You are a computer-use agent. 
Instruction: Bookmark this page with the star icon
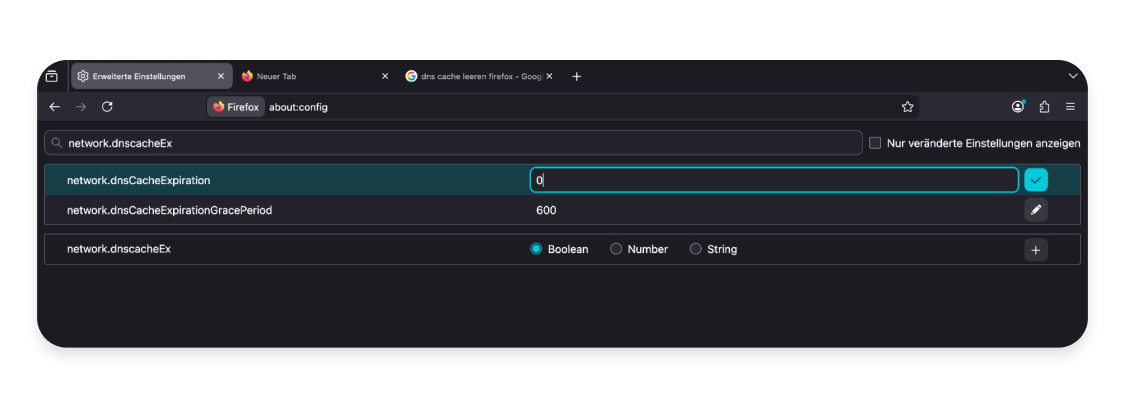point(907,107)
